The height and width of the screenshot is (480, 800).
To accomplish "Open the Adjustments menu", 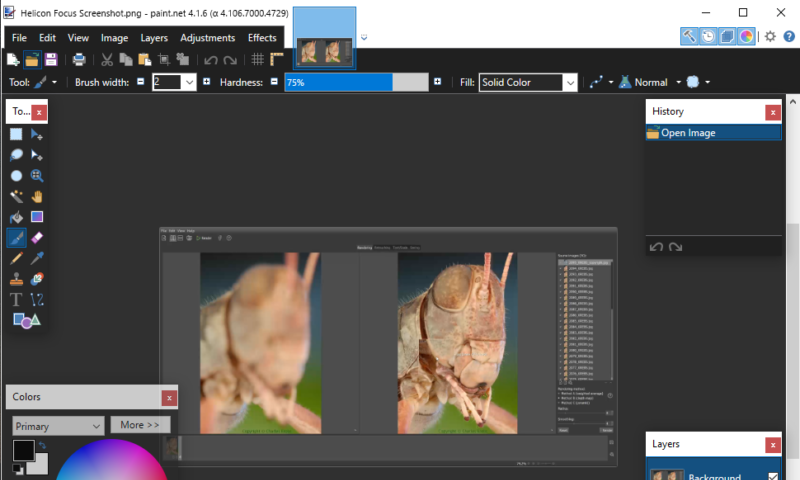I will (208, 38).
